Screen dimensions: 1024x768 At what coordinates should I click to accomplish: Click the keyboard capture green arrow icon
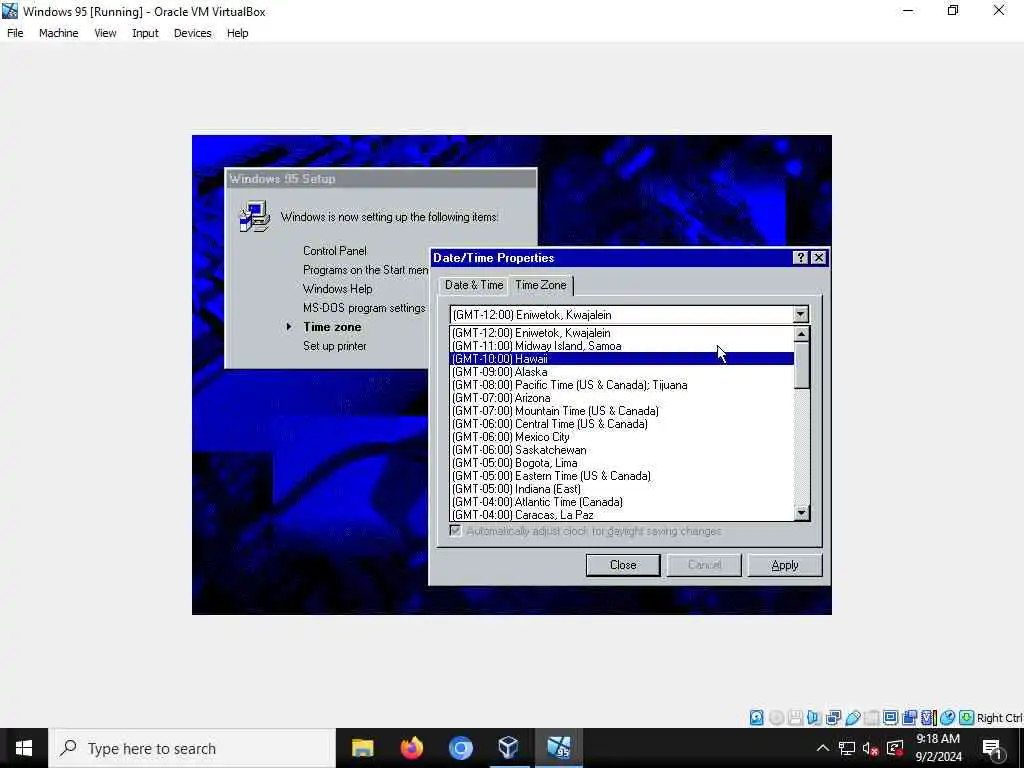click(x=967, y=718)
